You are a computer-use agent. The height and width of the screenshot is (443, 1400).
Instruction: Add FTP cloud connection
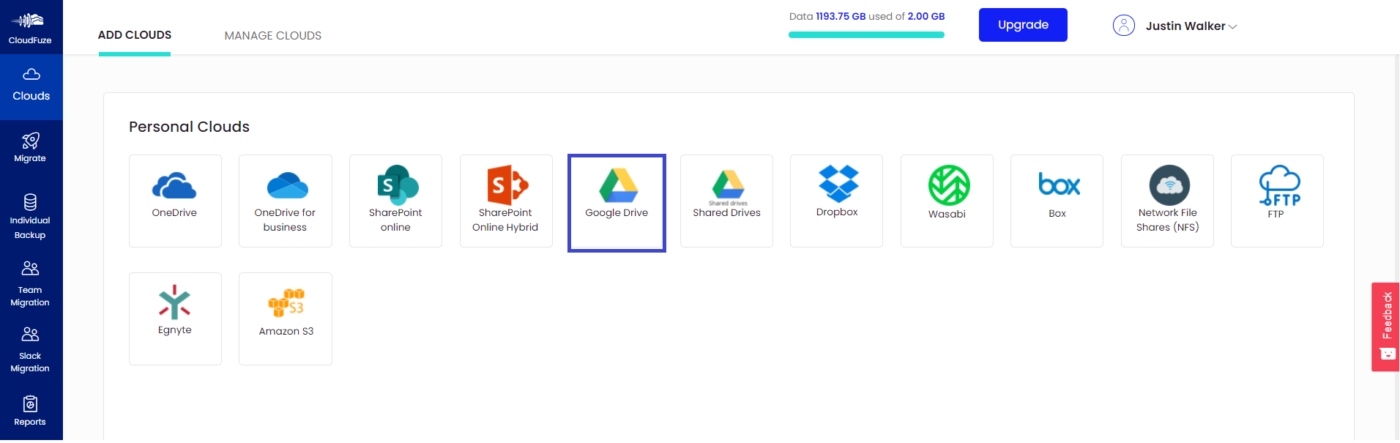pos(1277,201)
